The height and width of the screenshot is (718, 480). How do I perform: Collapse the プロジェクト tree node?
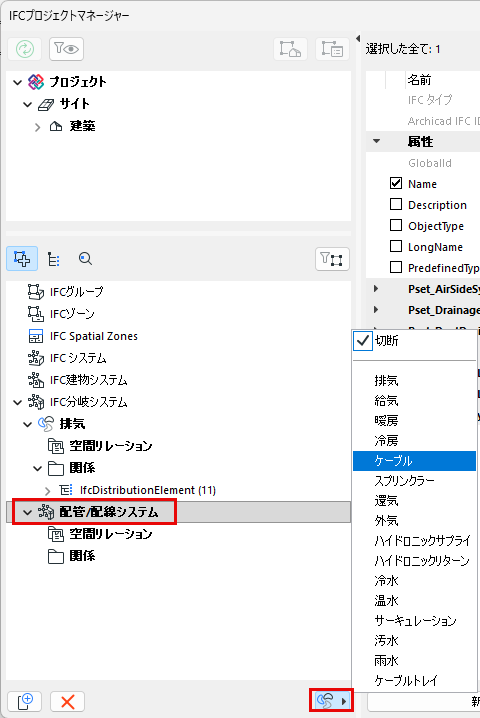pos(17,82)
